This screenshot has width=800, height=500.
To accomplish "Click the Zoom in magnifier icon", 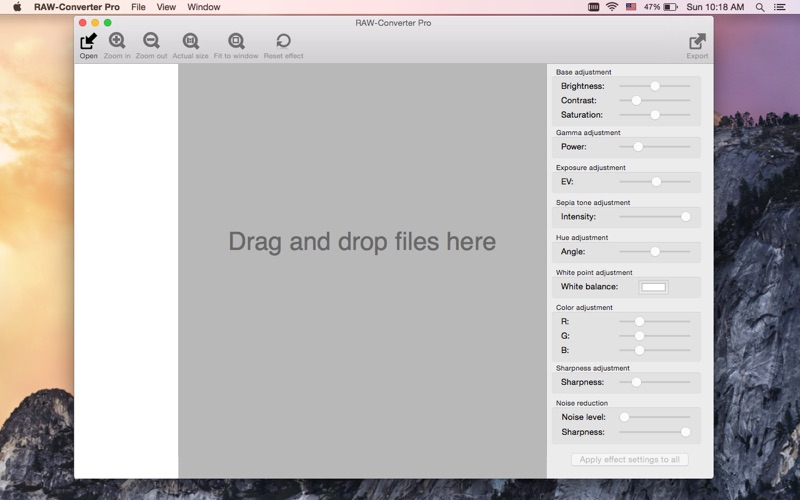I will (117, 41).
